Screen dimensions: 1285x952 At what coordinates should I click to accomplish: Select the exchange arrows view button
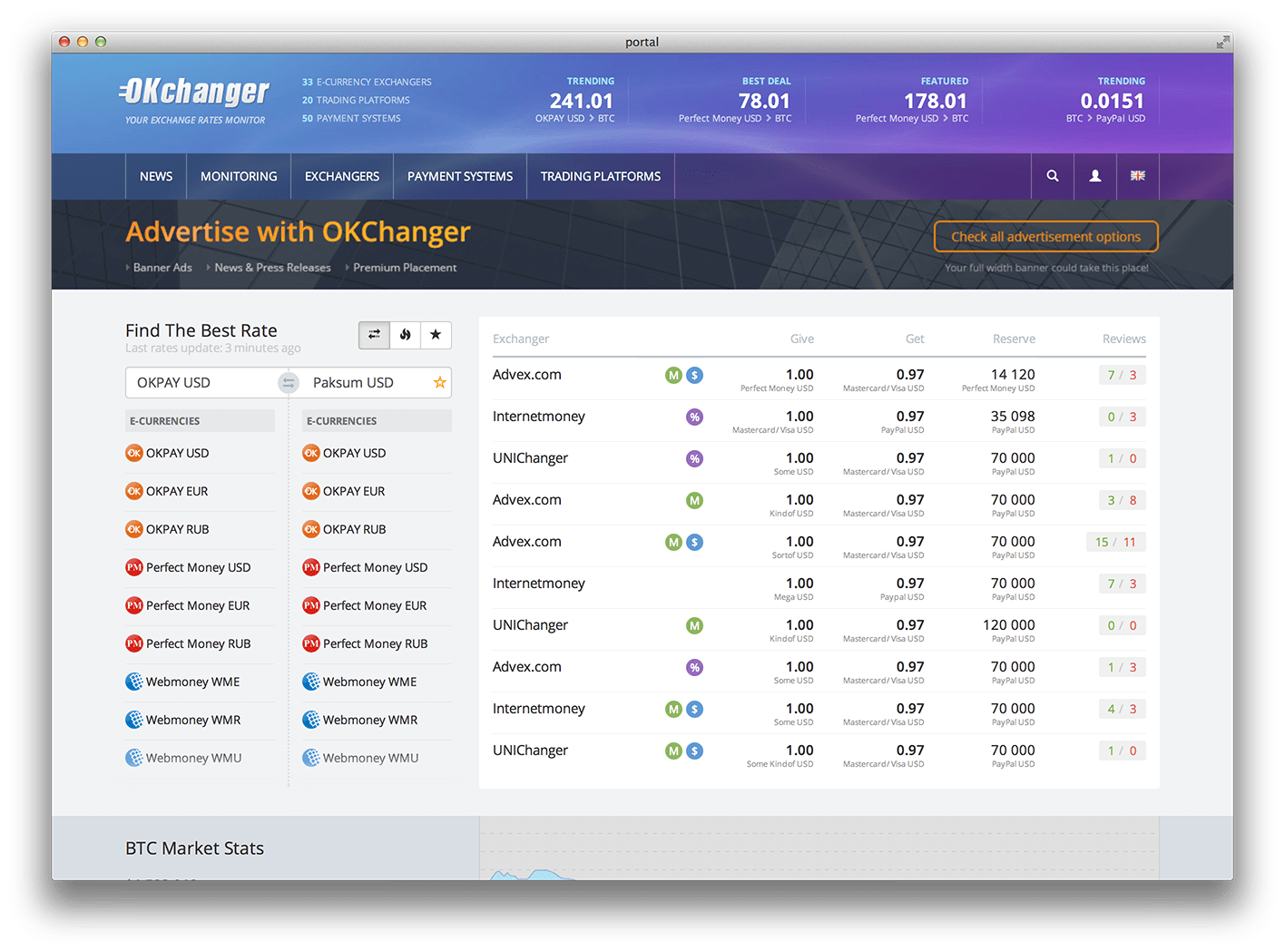pyautogui.click(x=374, y=335)
